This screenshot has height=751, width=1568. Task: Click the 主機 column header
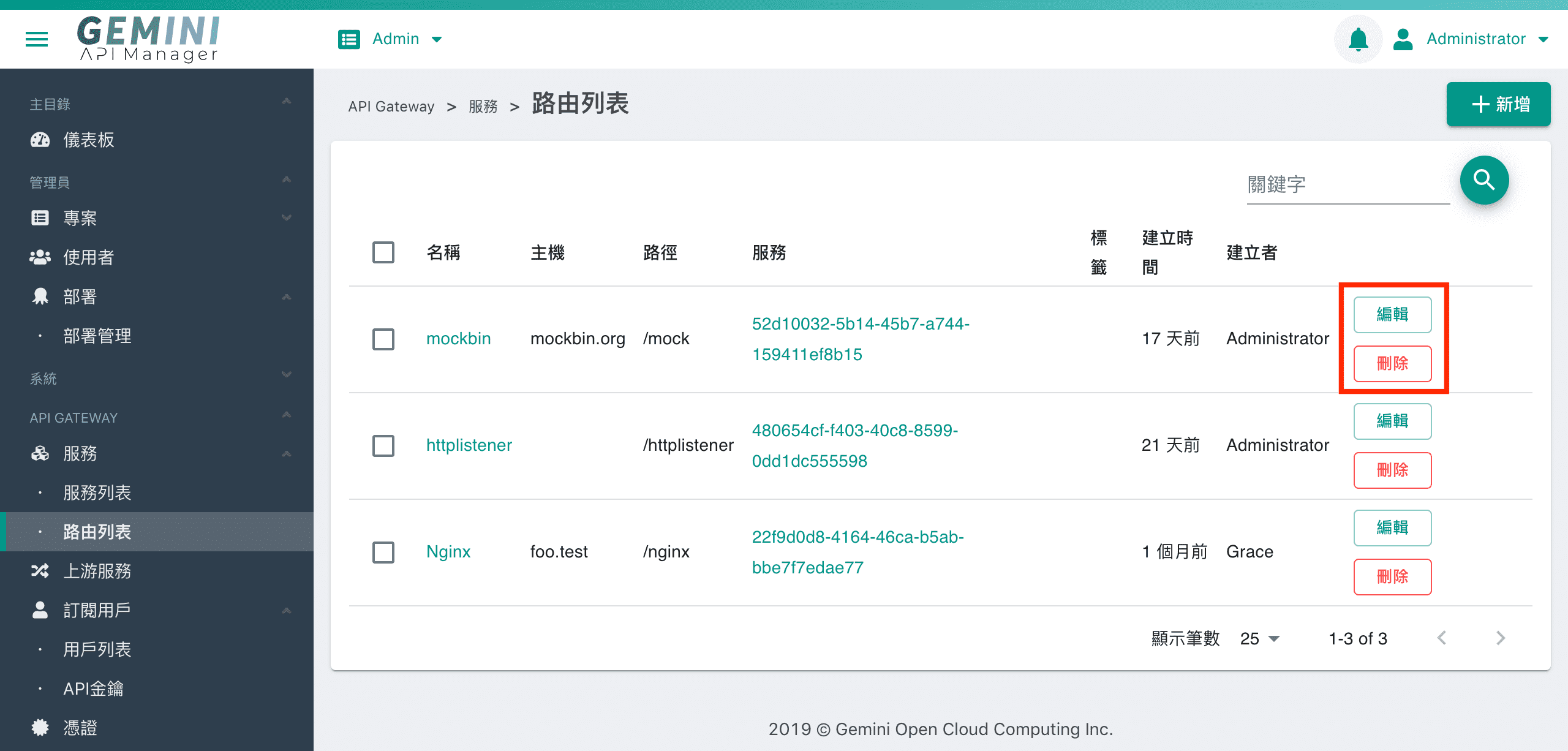coord(548,252)
